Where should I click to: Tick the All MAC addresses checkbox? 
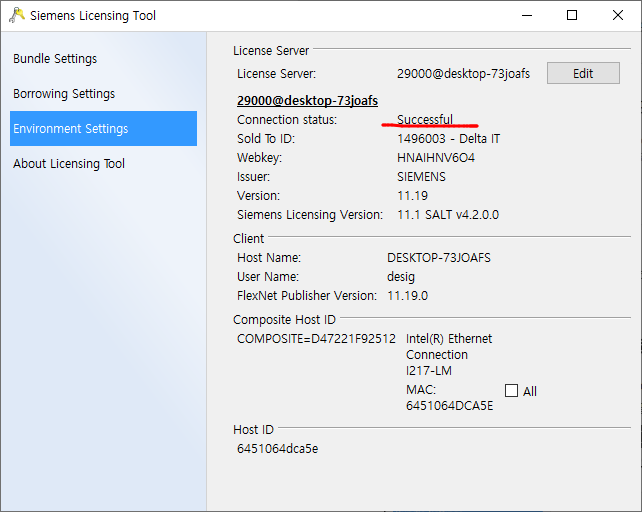click(511, 391)
